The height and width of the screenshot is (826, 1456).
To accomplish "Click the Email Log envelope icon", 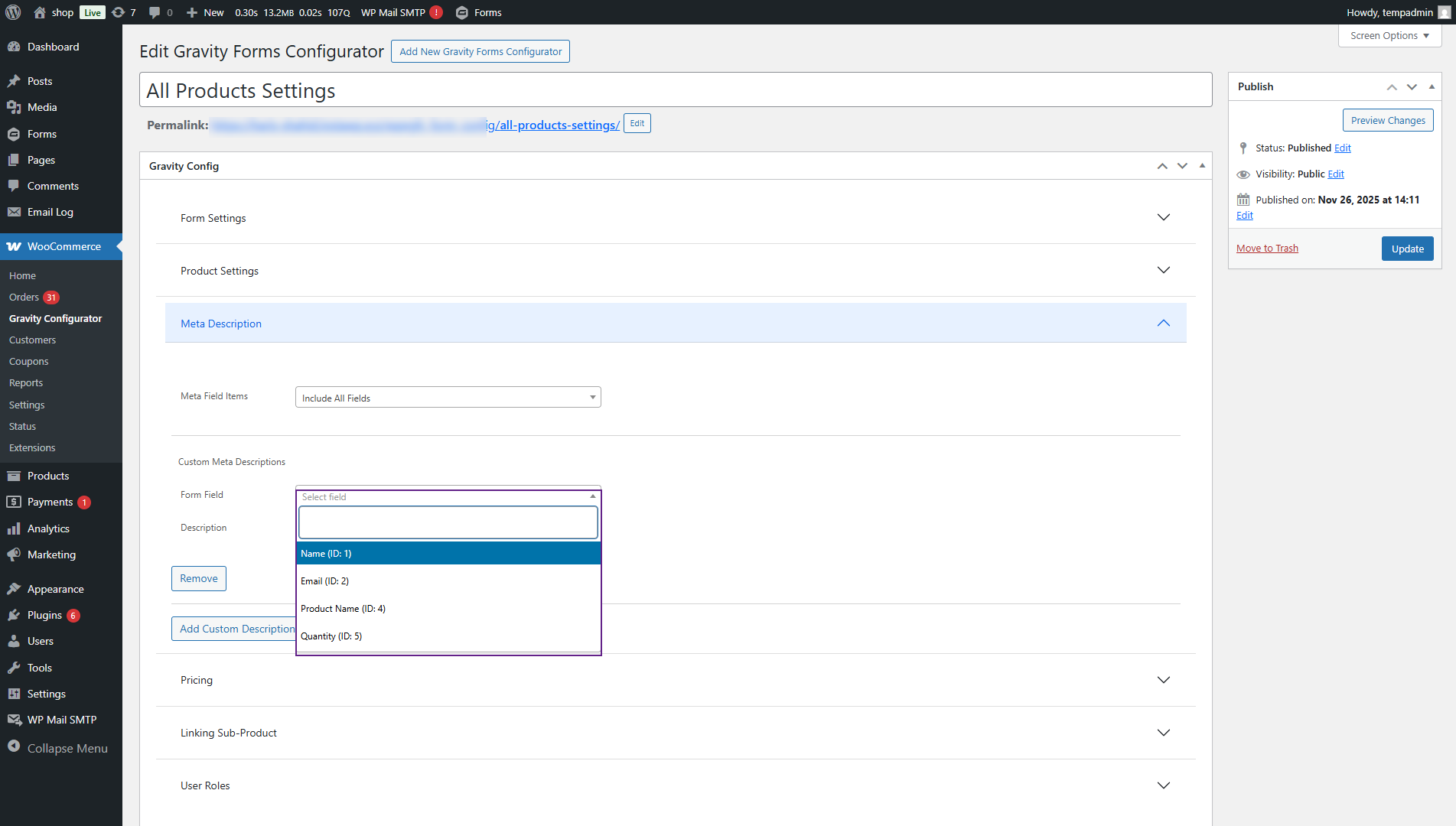I will tap(14, 212).
